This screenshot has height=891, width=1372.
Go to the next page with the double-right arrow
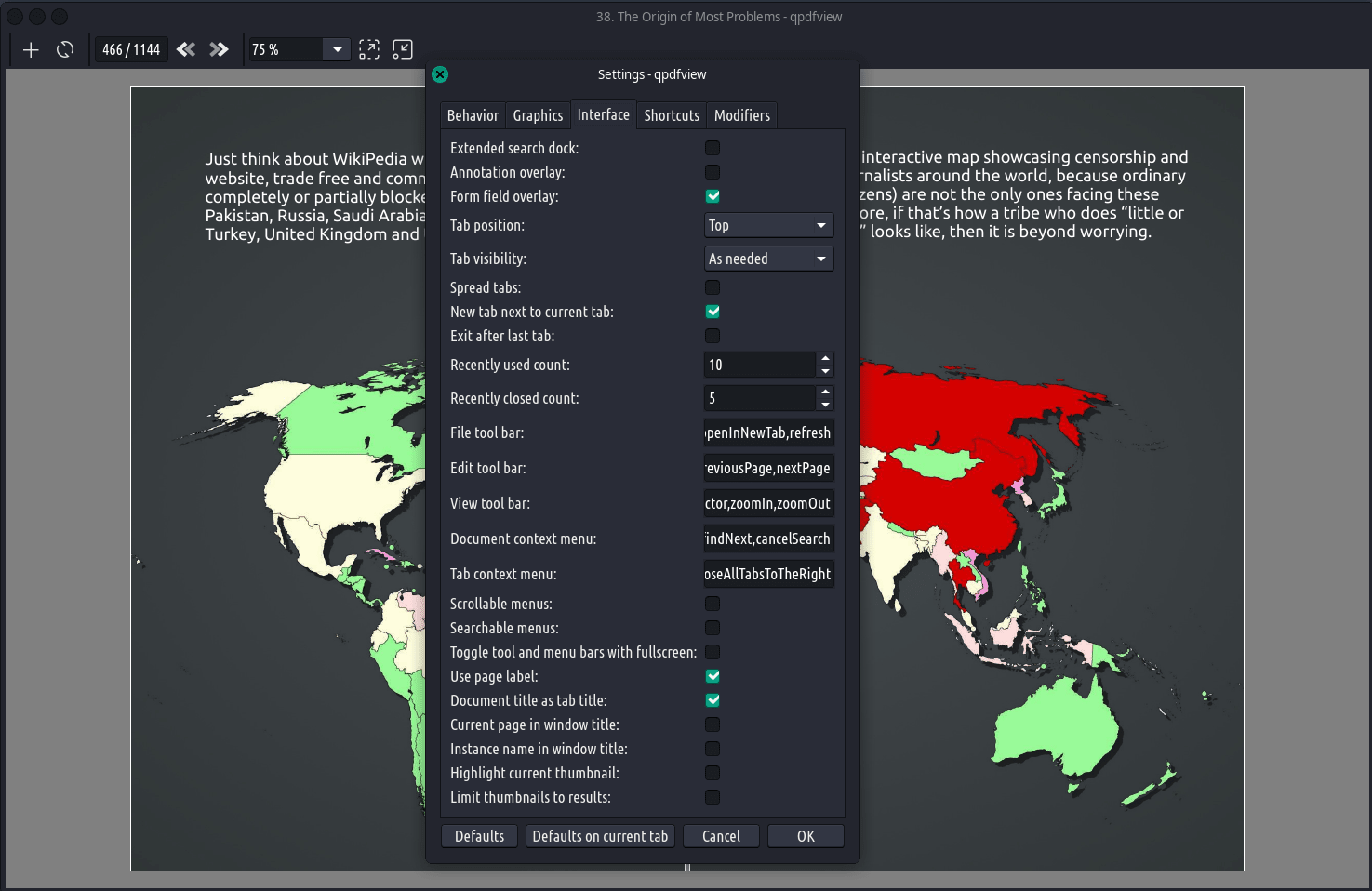point(219,49)
